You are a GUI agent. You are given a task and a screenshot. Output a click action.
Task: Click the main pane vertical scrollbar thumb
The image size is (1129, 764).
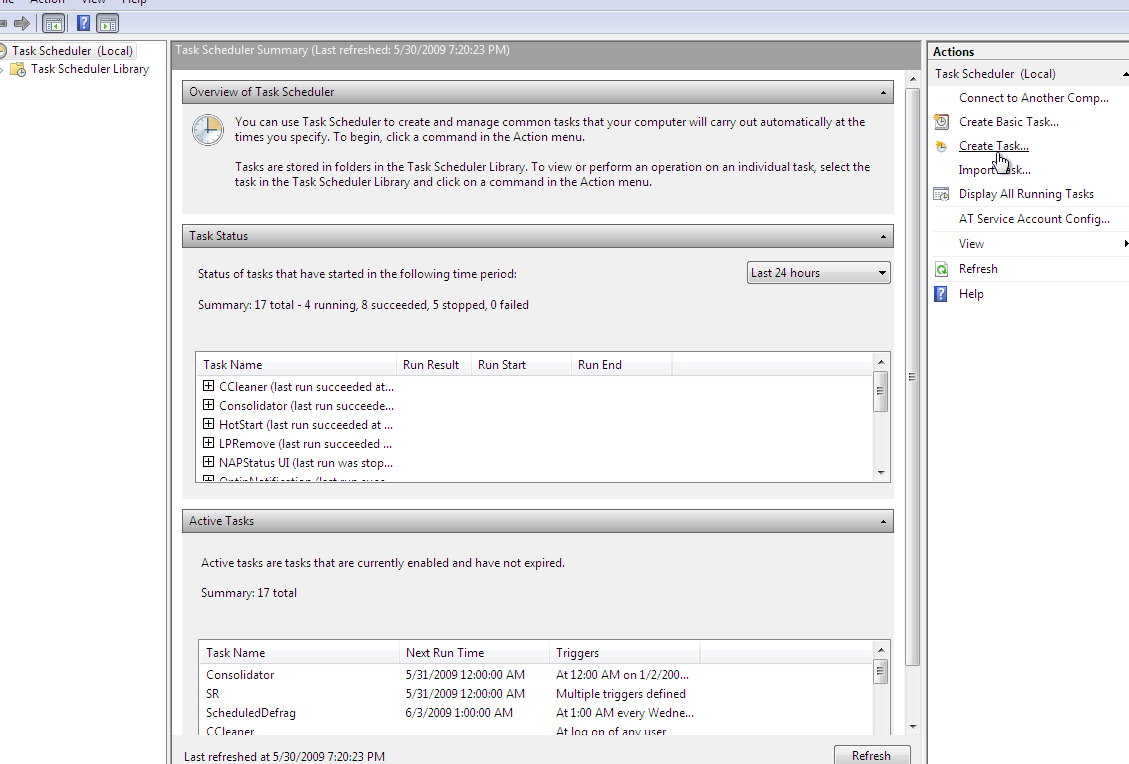click(912, 377)
